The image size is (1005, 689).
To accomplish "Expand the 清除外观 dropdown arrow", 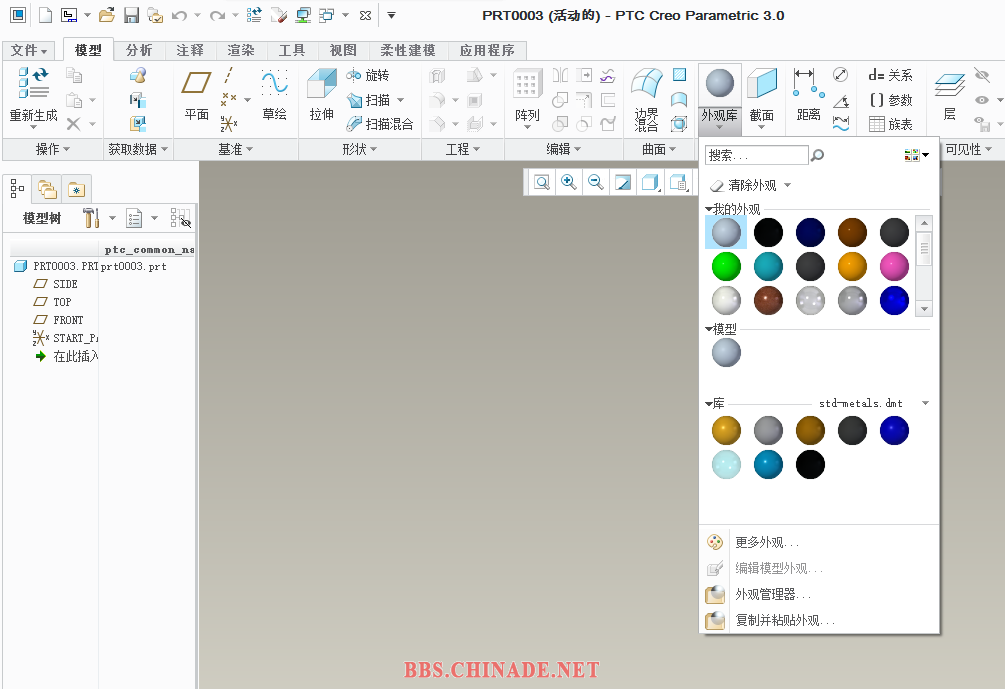I will pos(788,185).
